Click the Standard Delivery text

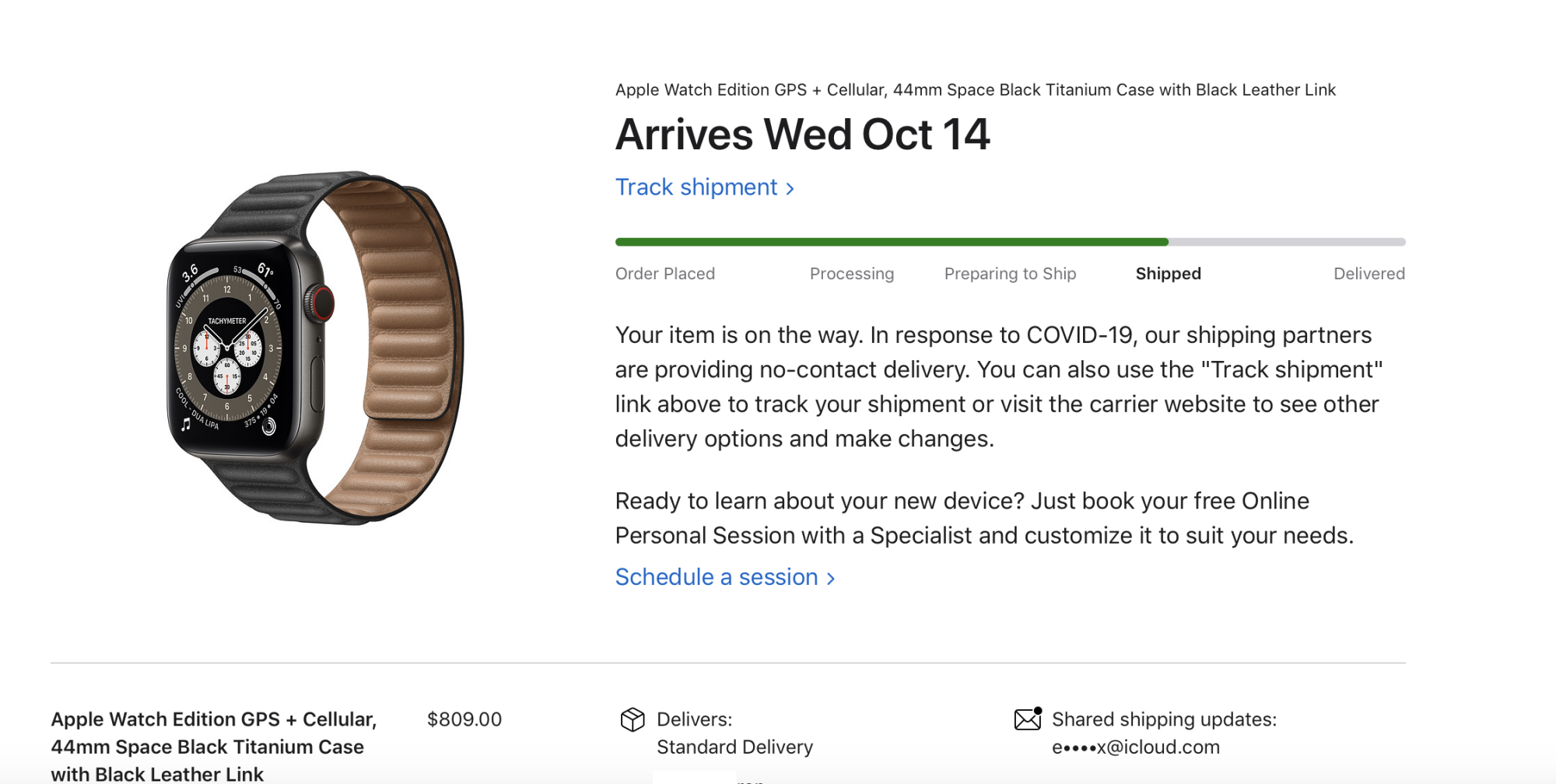[734, 747]
